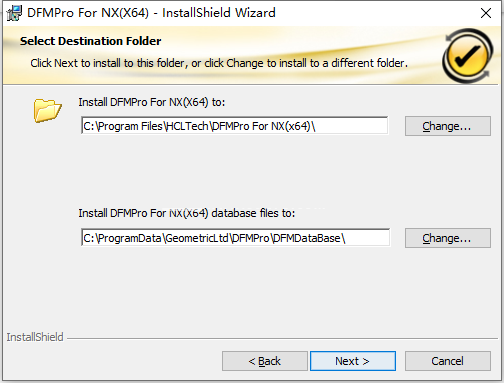Click the 'Install DFMPro For NX(X64) to:' label
This screenshot has width=504, height=383.
click(152, 102)
